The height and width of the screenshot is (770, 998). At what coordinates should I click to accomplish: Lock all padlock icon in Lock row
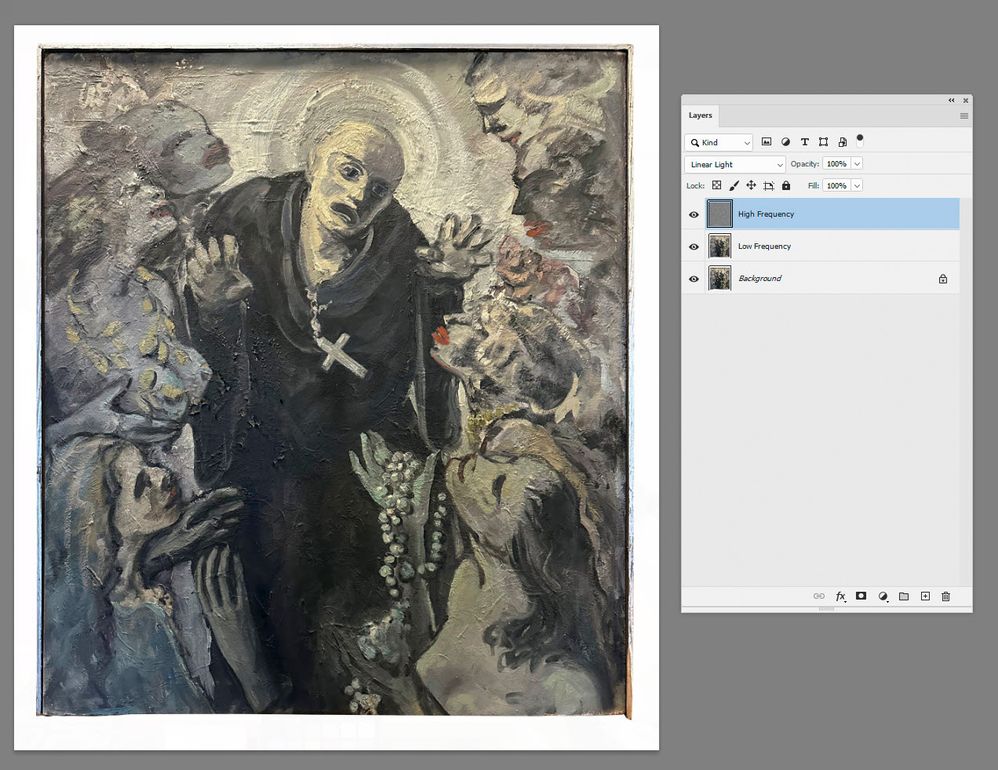click(786, 185)
